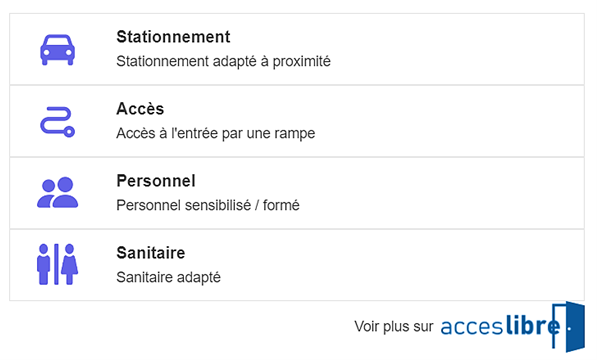Screen dimensions: 597x360
Task: Click 'Stationnement adapté à proximité' text
Action: tap(223, 61)
